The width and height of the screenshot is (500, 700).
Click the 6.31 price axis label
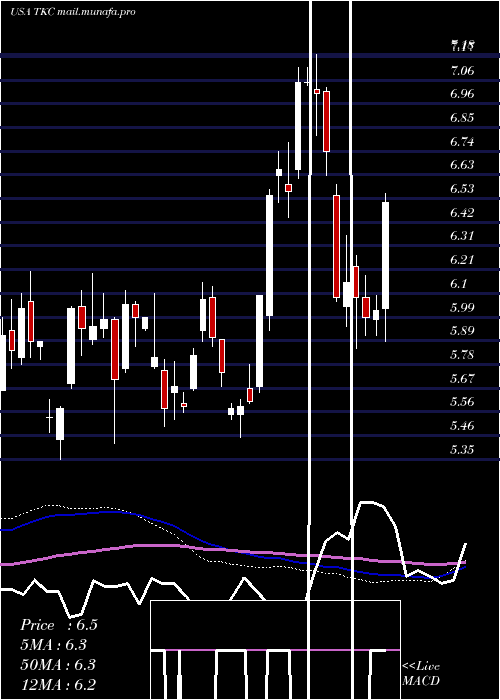pos(462,236)
